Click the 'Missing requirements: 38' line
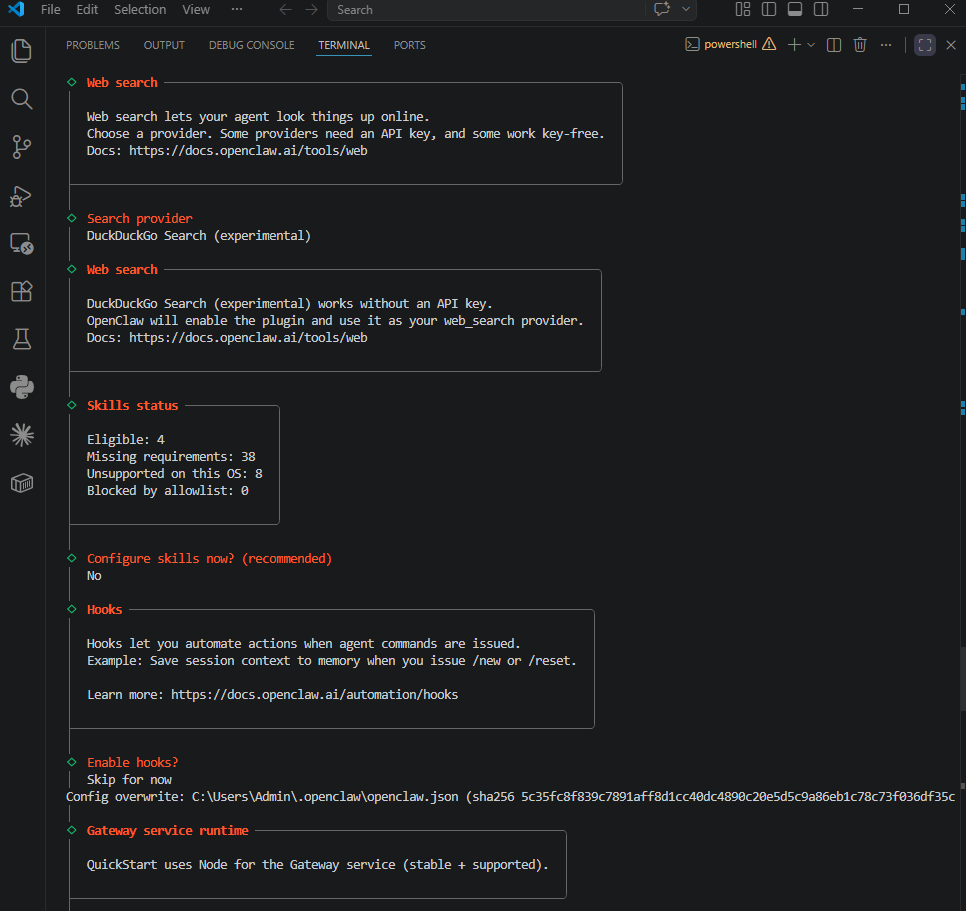This screenshot has width=966, height=911. coord(171,456)
